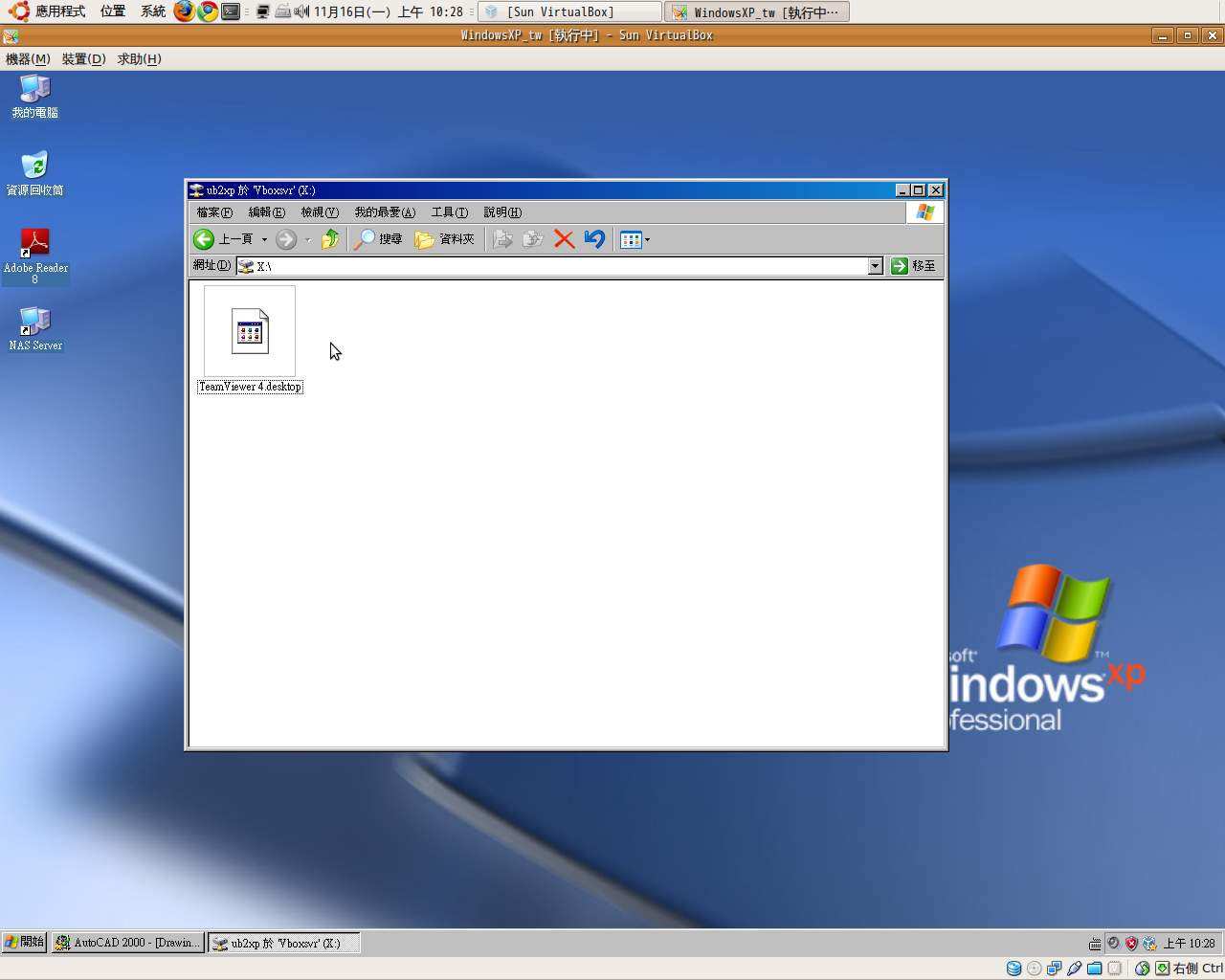Click the WindowsXP_tw [執行中] panel window button
The height and width of the screenshot is (980, 1225).
click(758, 11)
